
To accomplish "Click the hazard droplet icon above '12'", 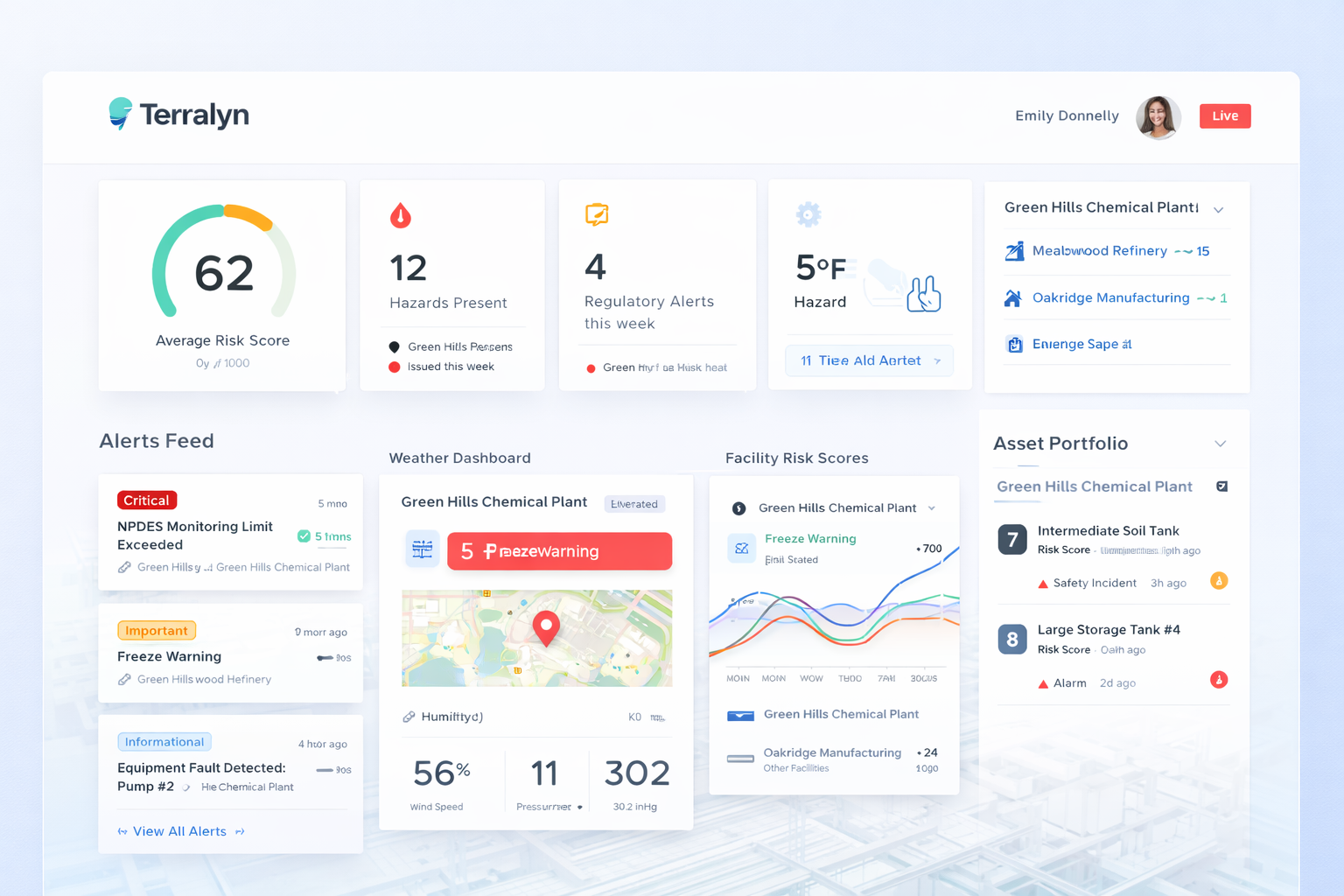I will (402, 213).
